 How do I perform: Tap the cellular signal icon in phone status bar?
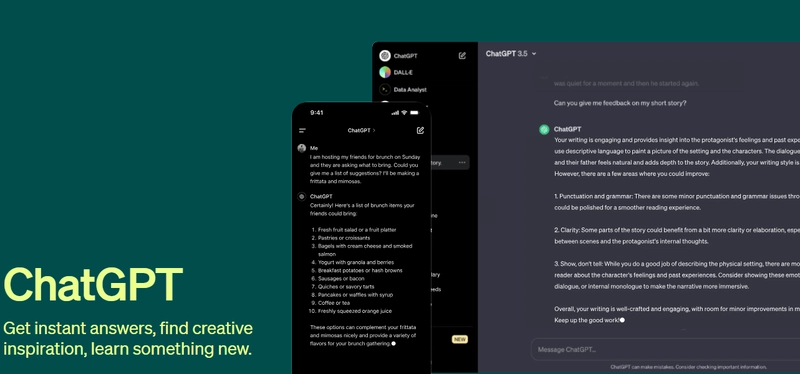394,113
